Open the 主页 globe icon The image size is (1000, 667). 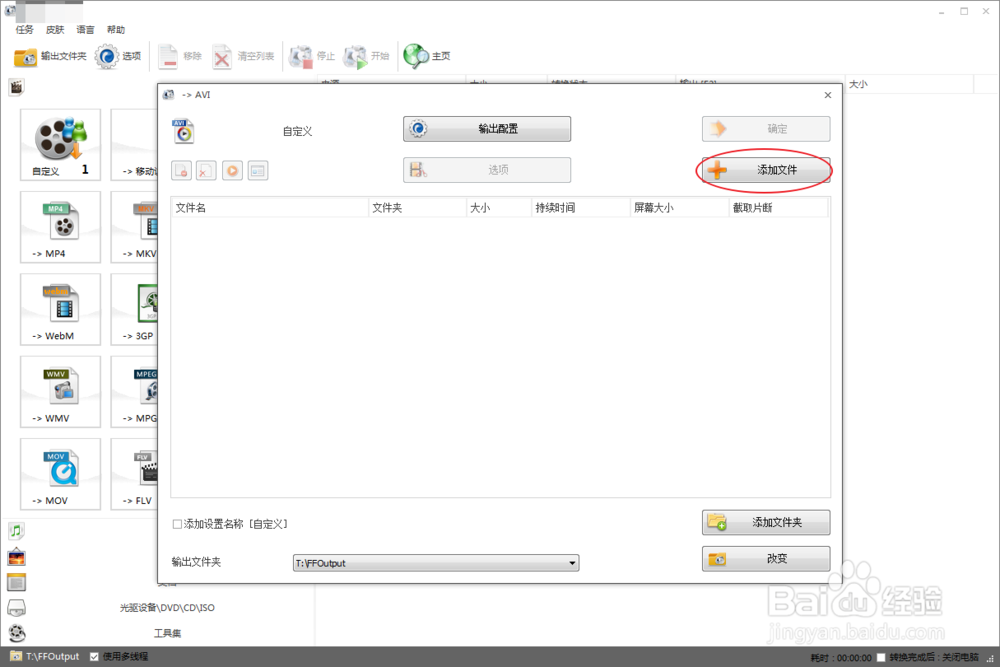click(416, 56)
